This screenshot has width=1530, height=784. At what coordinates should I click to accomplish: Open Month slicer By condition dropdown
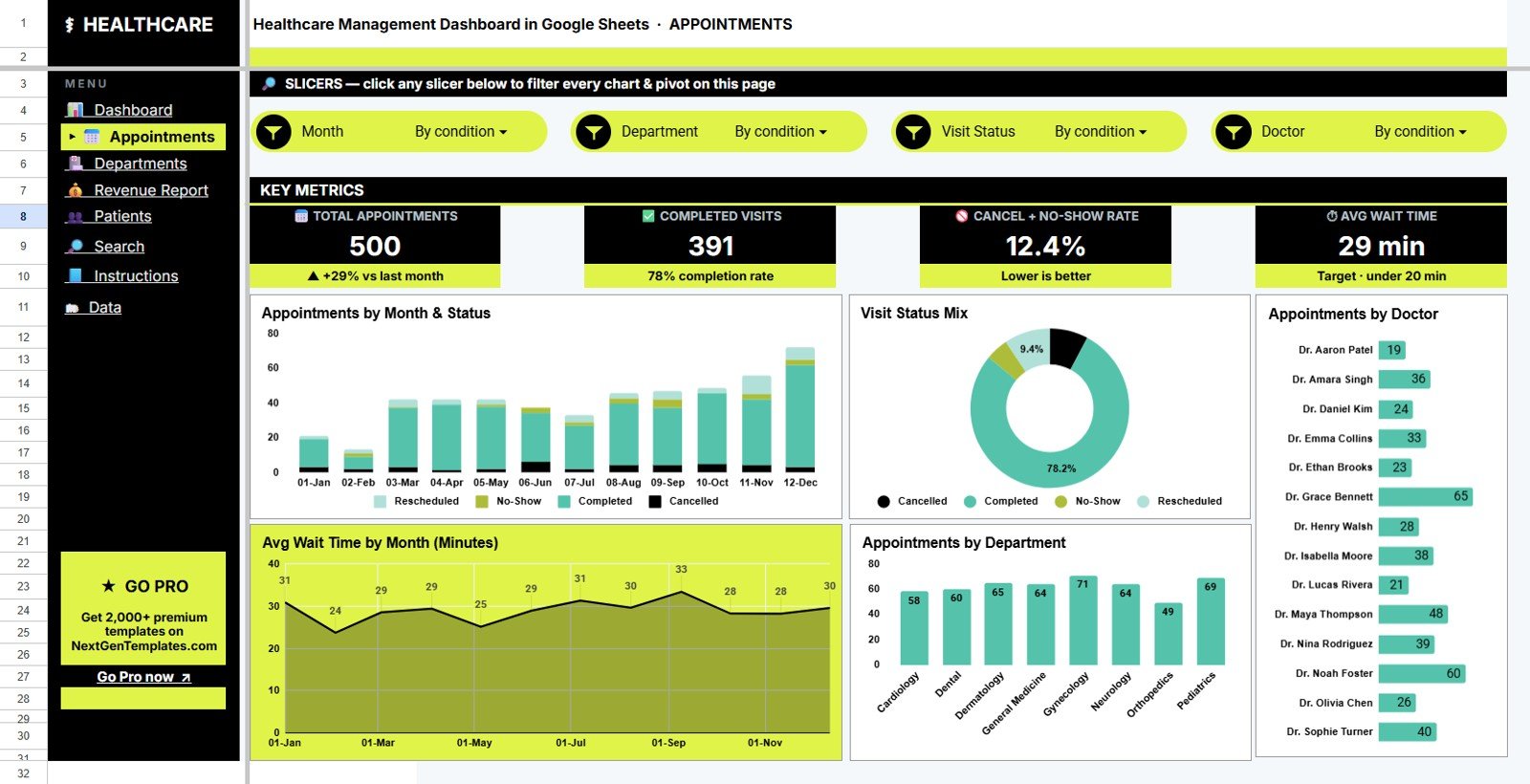(x=461, y=132)
